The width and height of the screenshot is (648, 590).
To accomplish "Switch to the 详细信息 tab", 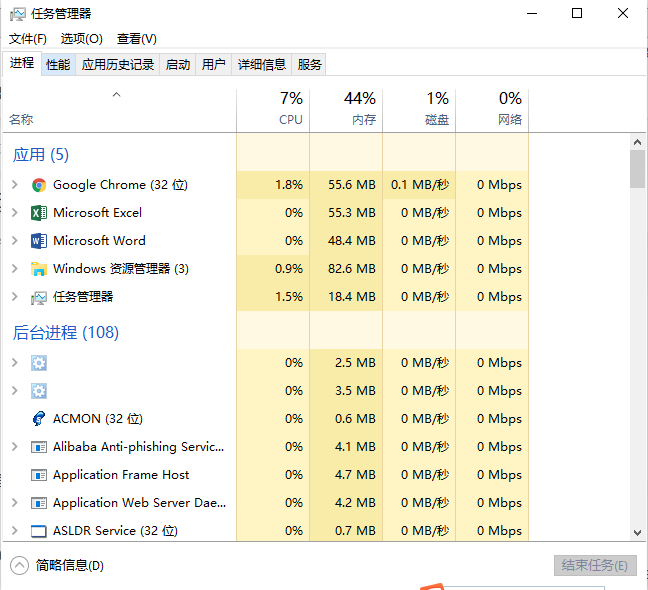I will (262, 64).
